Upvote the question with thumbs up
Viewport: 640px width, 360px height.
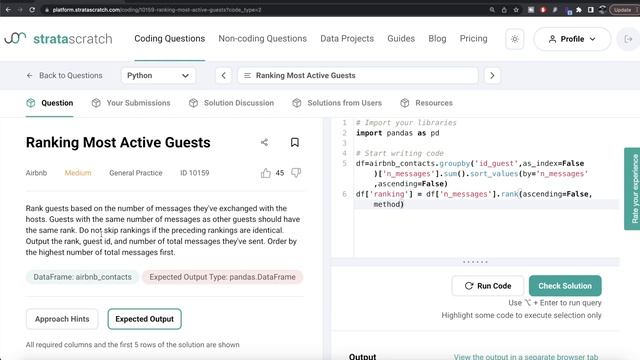[266, 173]
